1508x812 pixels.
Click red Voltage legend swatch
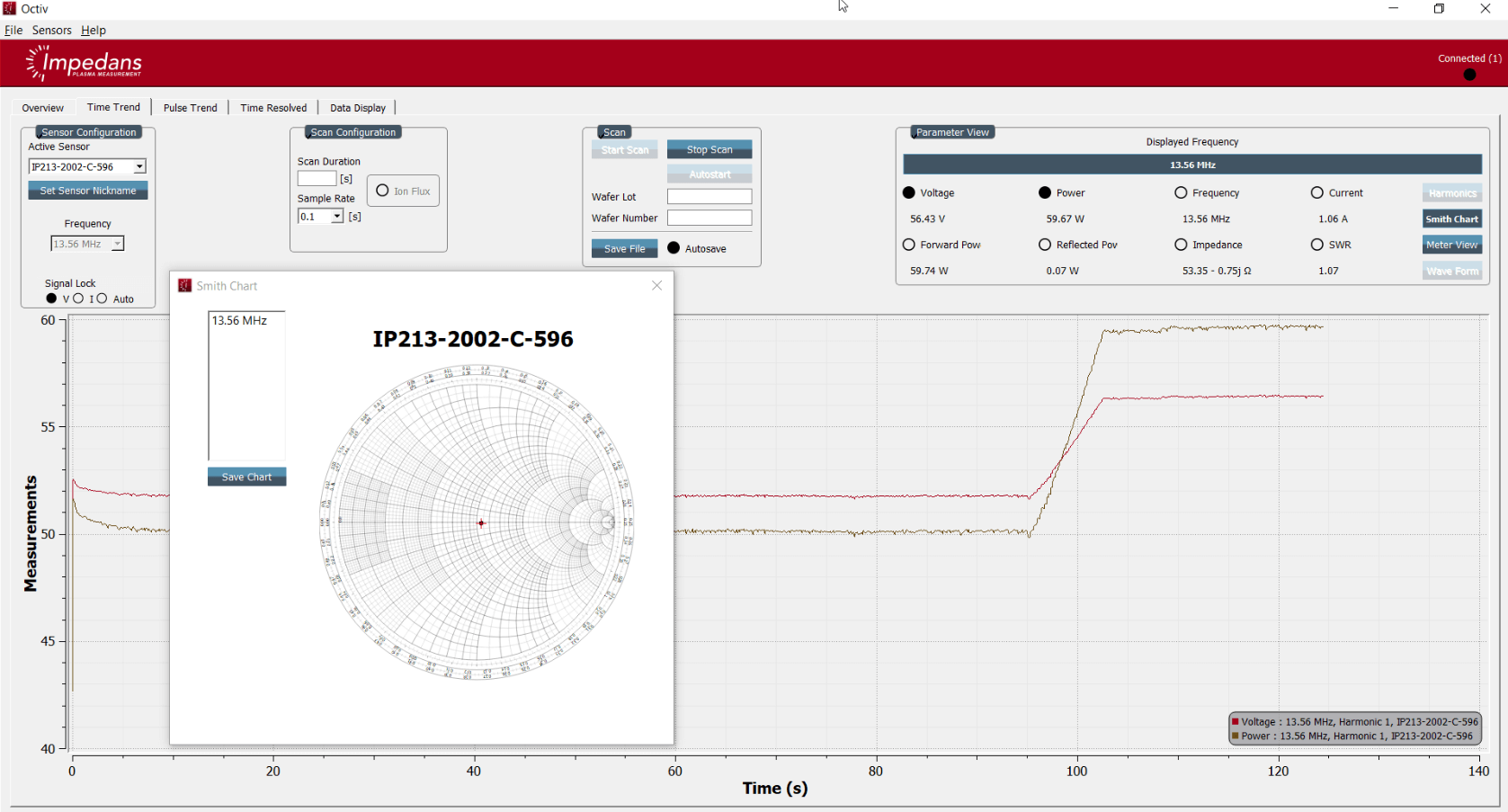pos(1236,721)
